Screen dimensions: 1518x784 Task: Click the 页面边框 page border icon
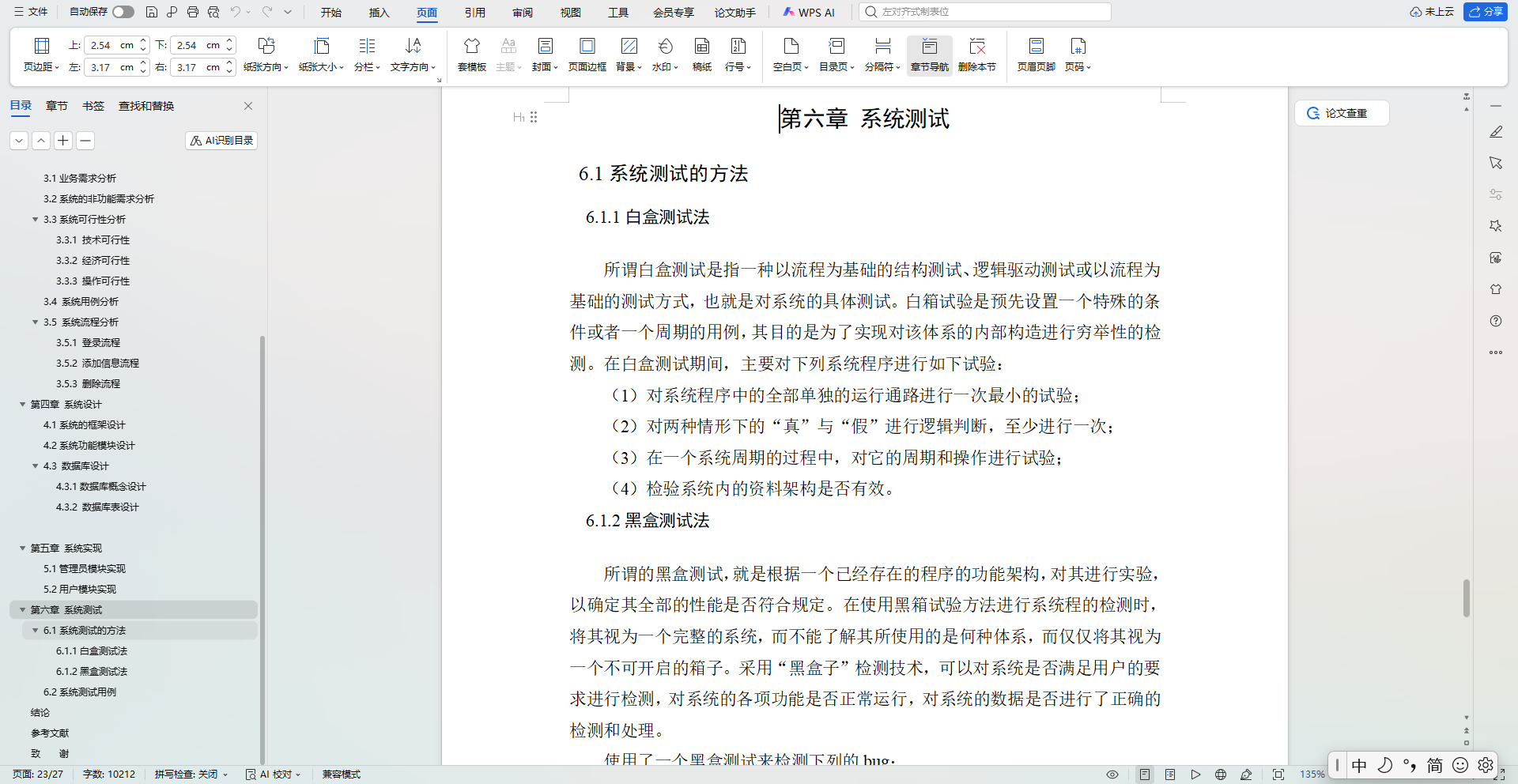(x=587, y=55)
